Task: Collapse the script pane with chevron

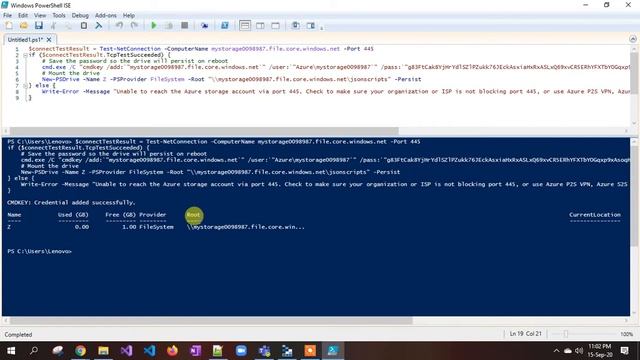Action: click(633, 39)
